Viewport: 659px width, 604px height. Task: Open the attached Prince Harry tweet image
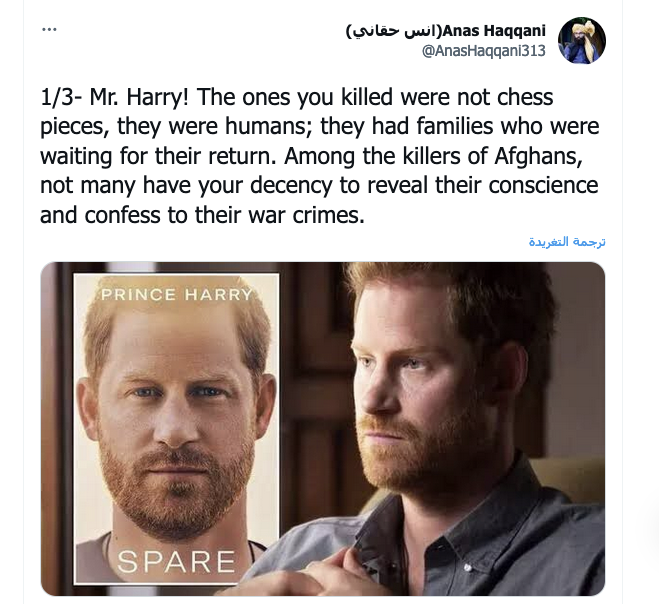point(323,429)
